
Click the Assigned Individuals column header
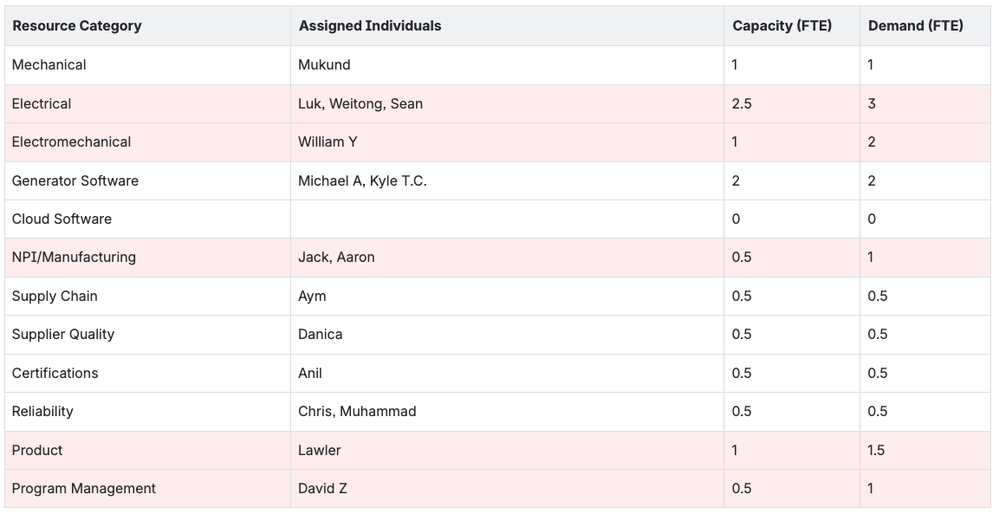[369, 26]
